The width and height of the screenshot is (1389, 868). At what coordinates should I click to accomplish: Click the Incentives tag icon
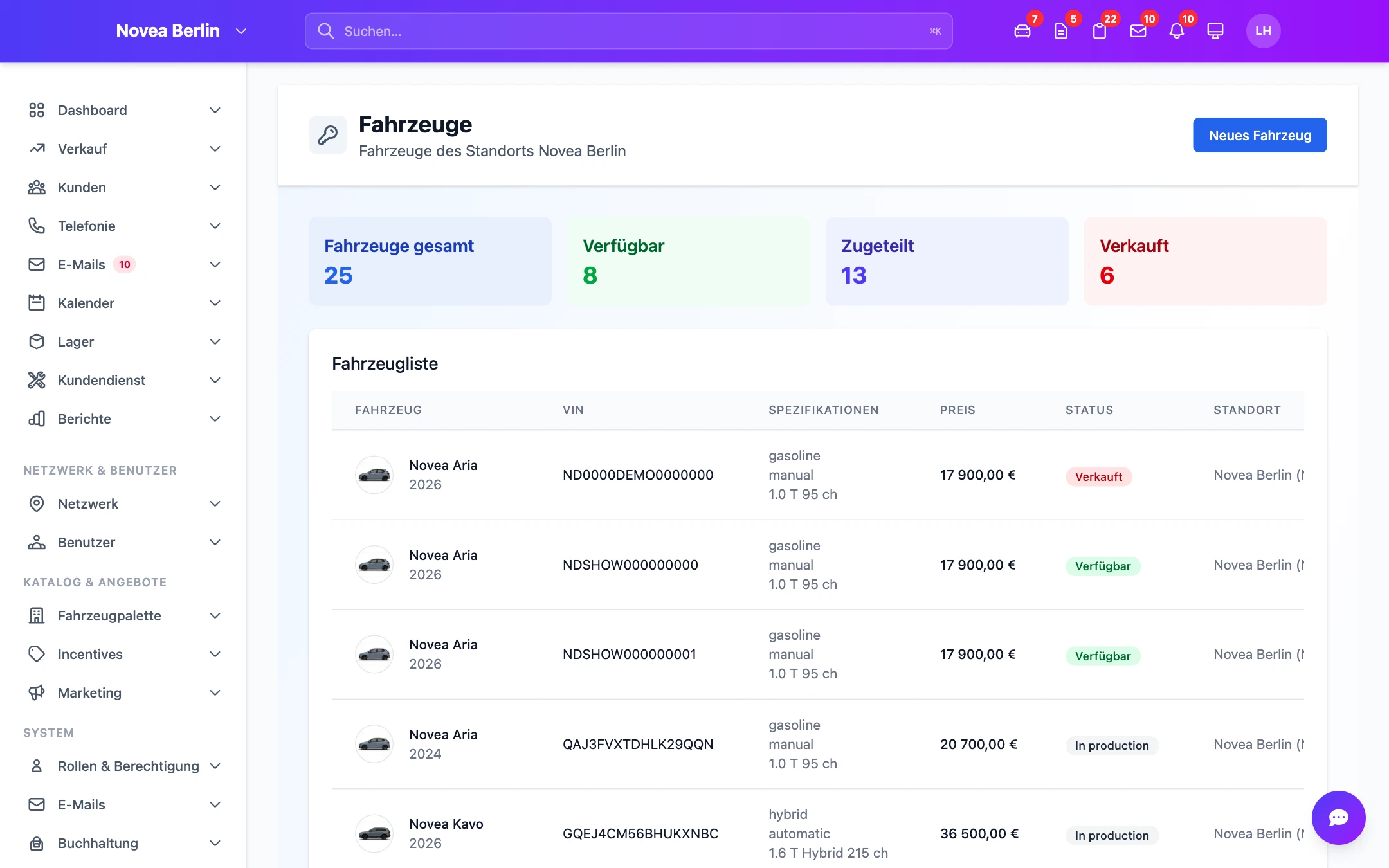click(37, 654)
